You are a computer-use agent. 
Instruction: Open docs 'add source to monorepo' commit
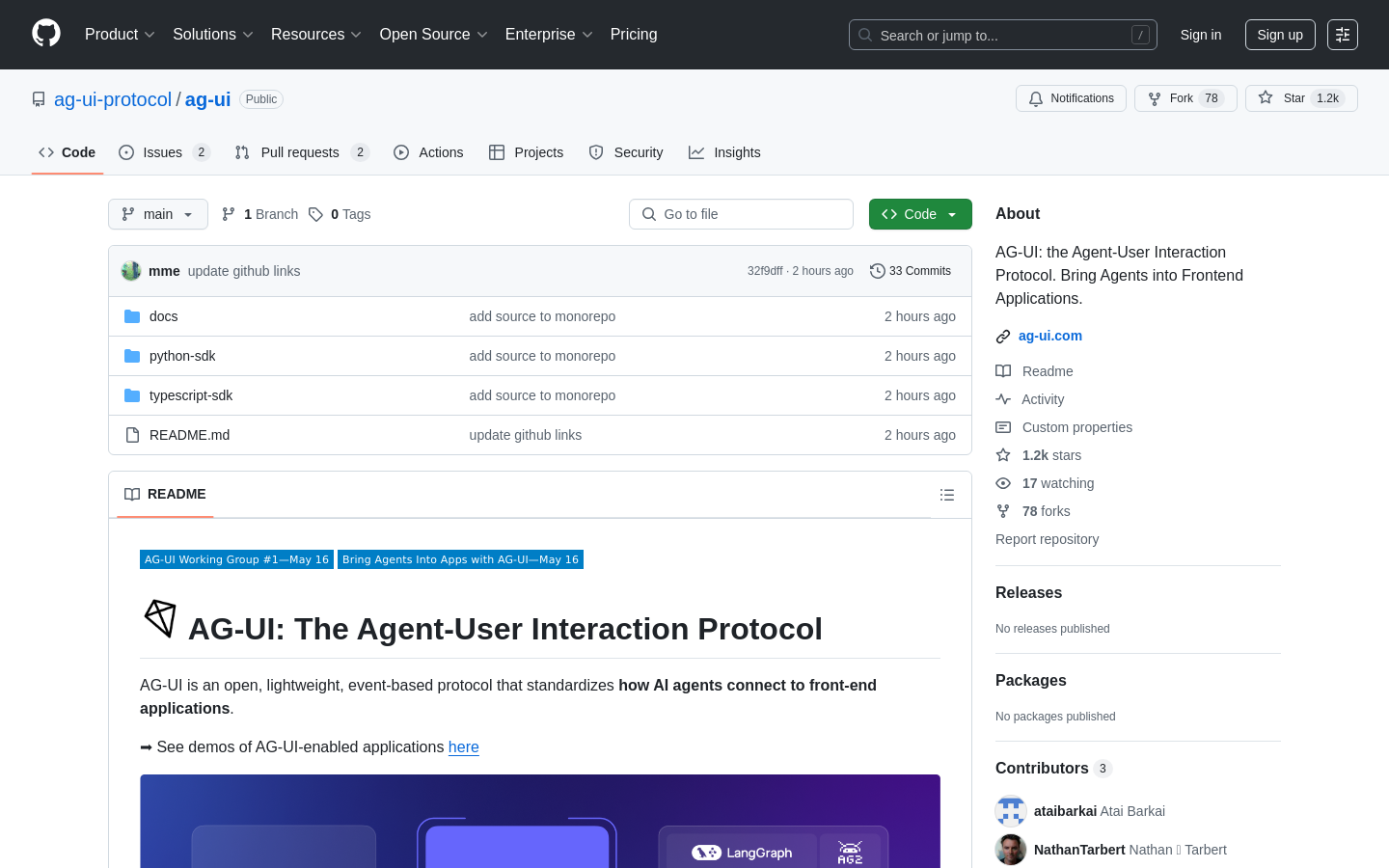(542, 316)
